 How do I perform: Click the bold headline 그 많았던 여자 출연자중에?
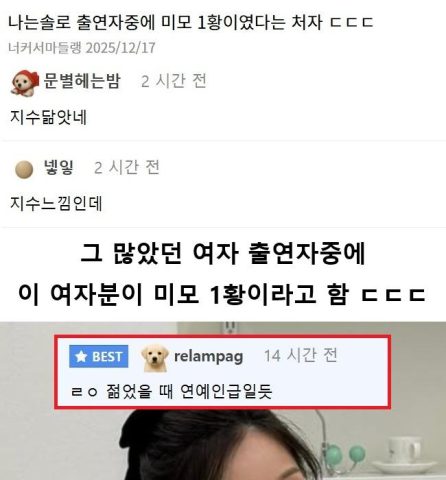223,253
